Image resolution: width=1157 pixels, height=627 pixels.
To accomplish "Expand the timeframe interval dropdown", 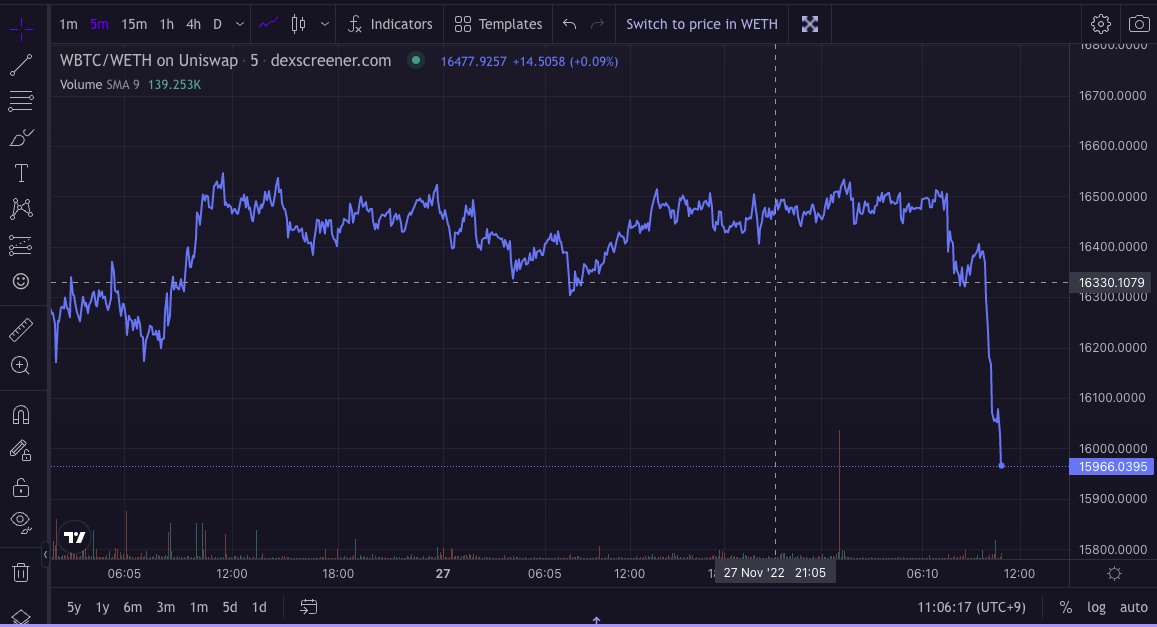I will [240, 24].
